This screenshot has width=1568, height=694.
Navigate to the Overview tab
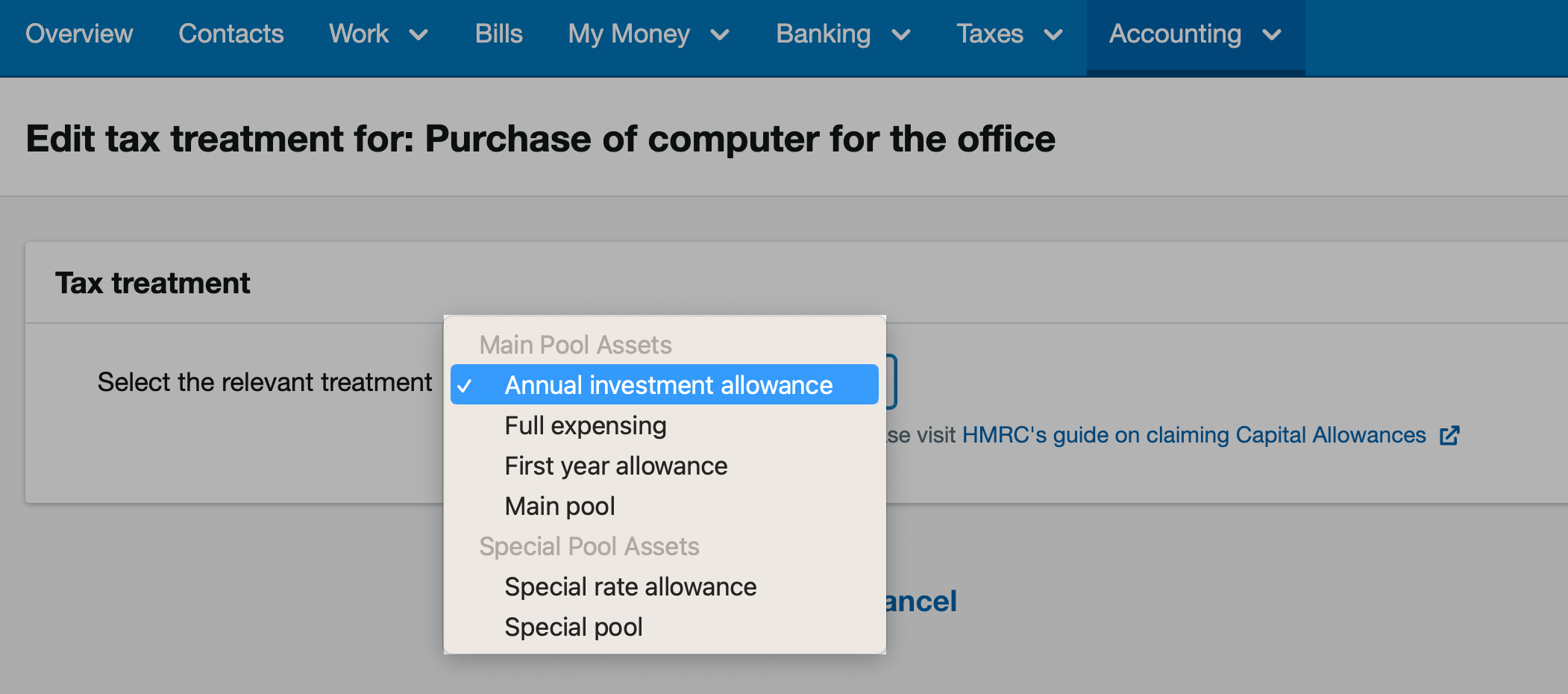pyautogui.click(x=79, y=34)
